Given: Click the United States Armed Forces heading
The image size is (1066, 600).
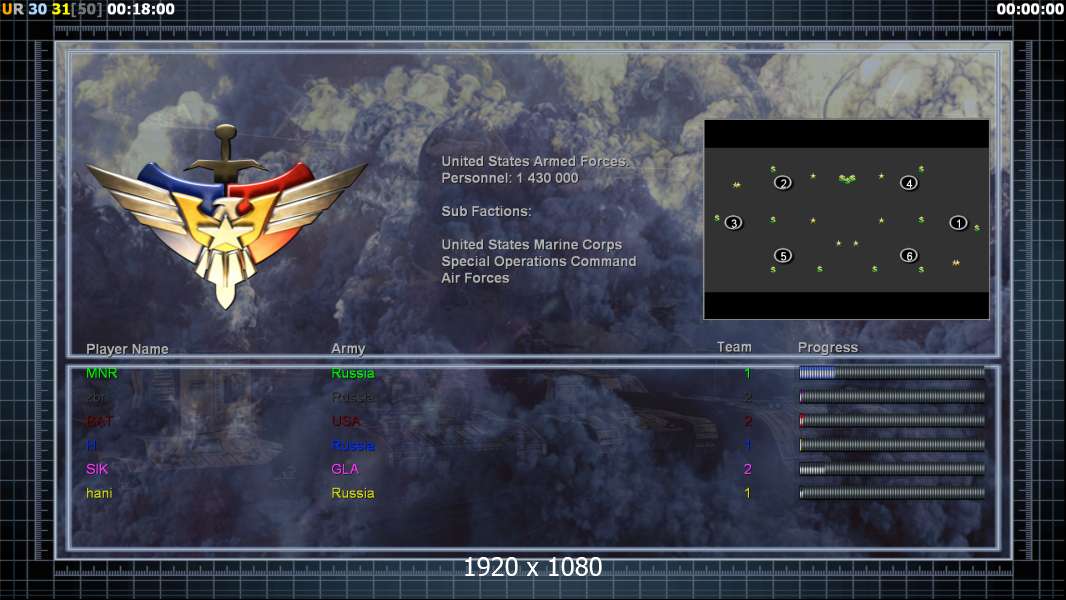Looking at the screenshot, I should 535,161.
